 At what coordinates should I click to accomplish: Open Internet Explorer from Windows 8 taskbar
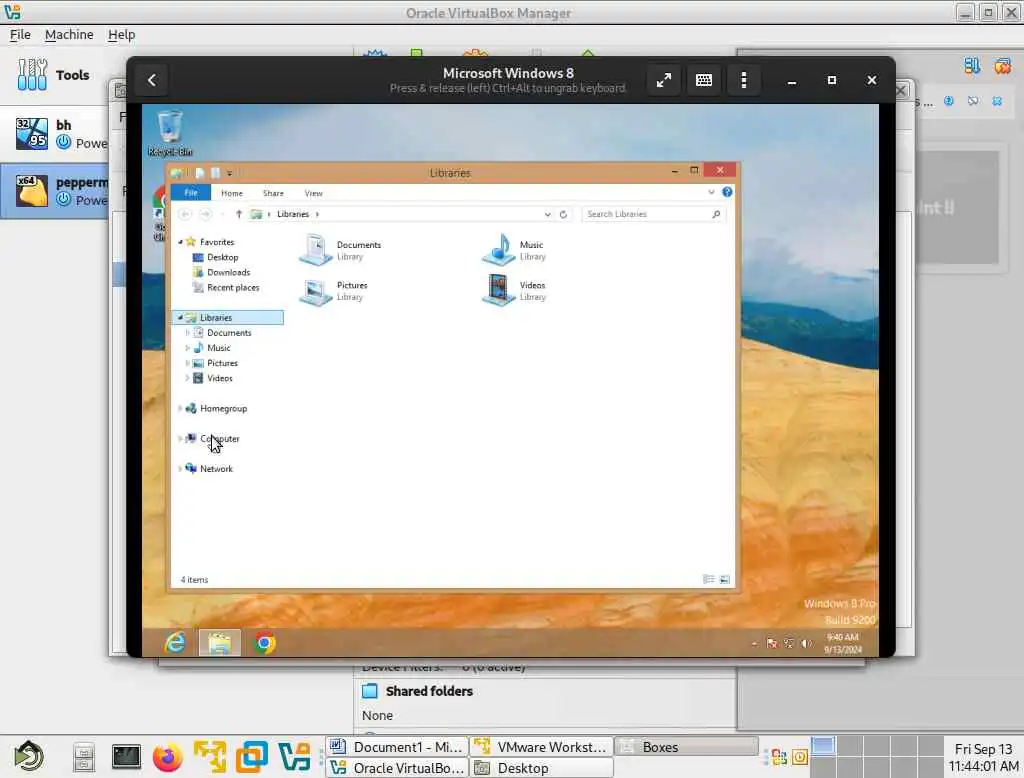click(x=175, y=643)
